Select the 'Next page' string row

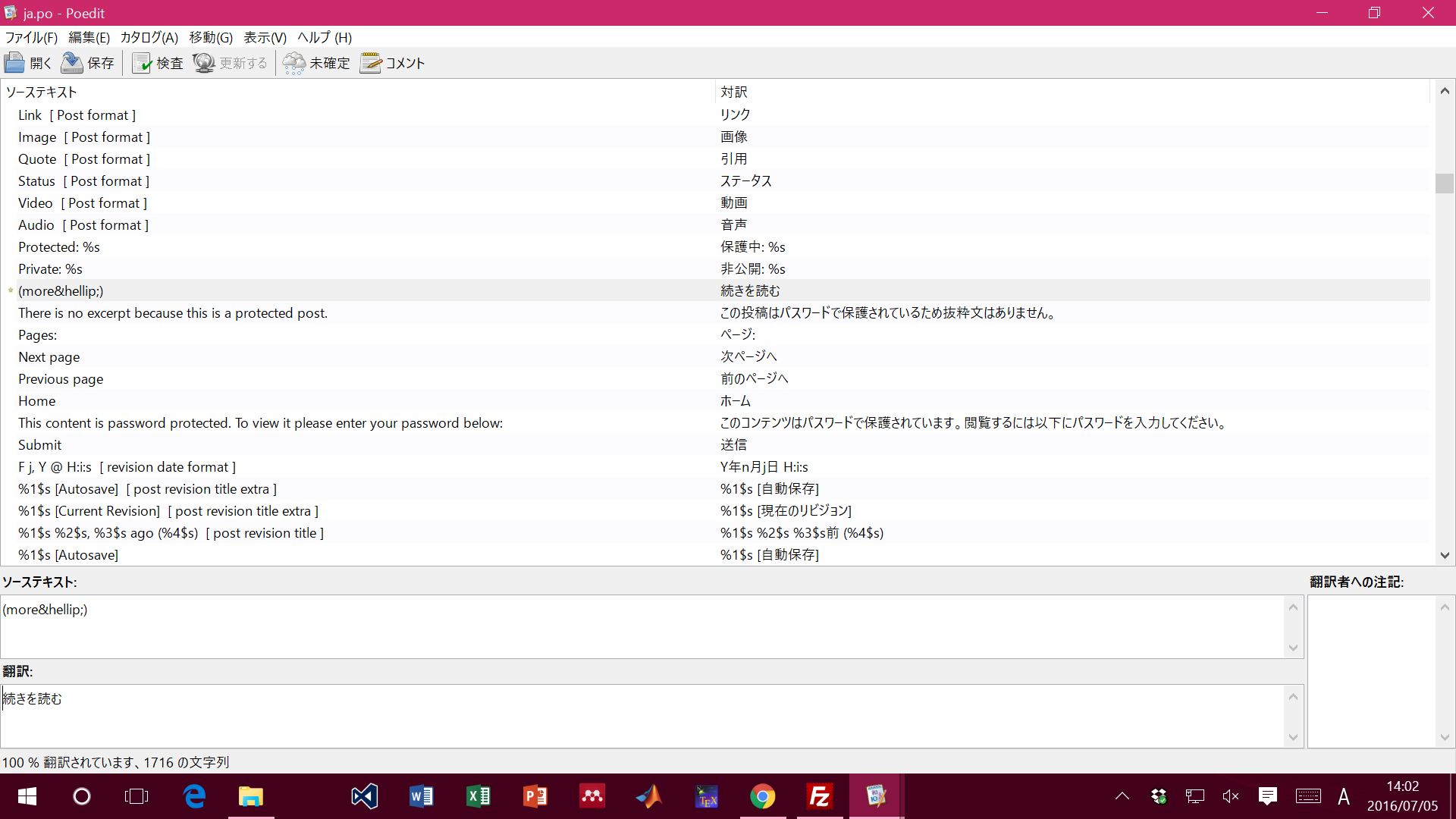(x=49, y=357)
